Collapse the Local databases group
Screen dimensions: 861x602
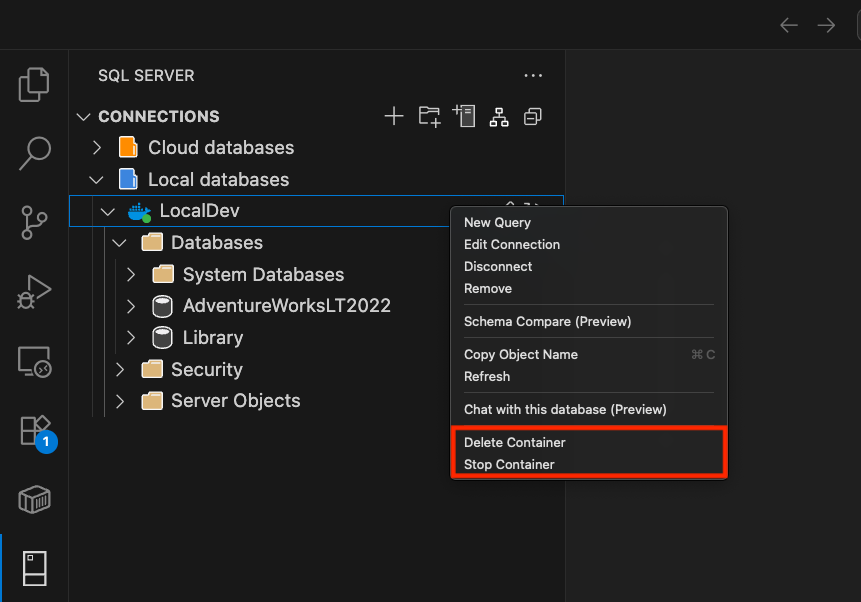(97, 180)
